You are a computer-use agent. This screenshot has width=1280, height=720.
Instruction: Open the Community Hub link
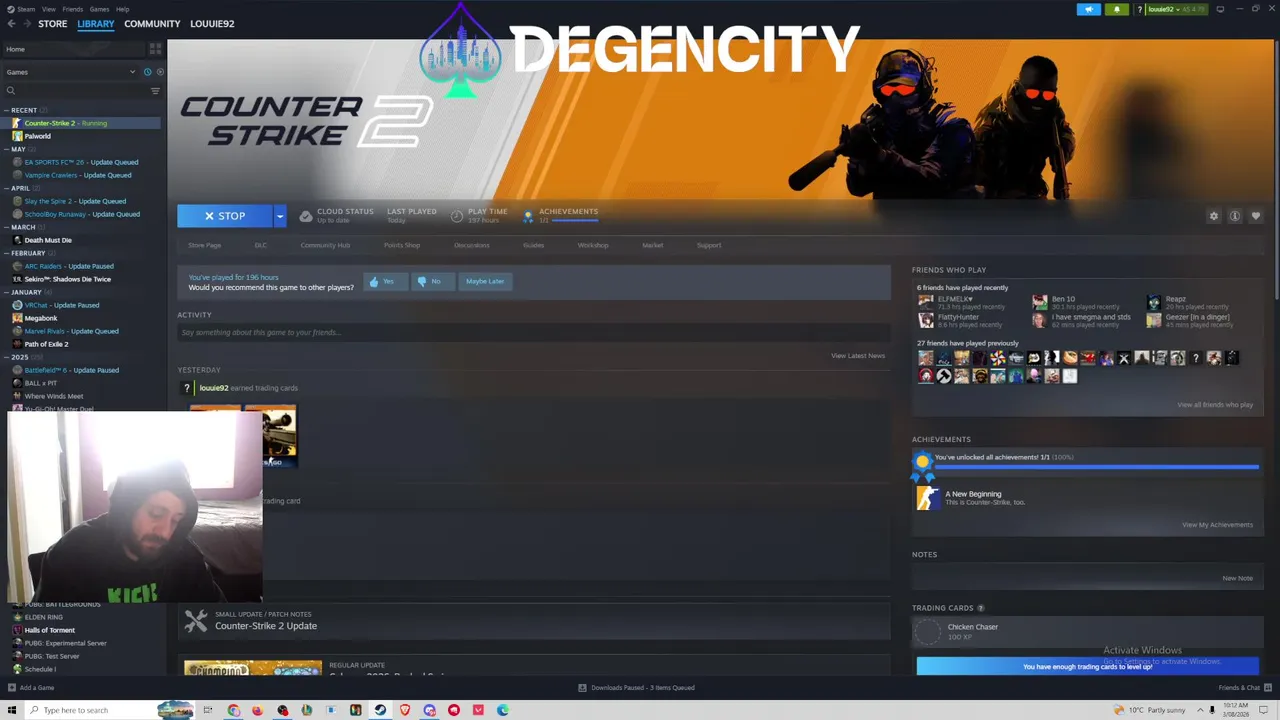325,245
